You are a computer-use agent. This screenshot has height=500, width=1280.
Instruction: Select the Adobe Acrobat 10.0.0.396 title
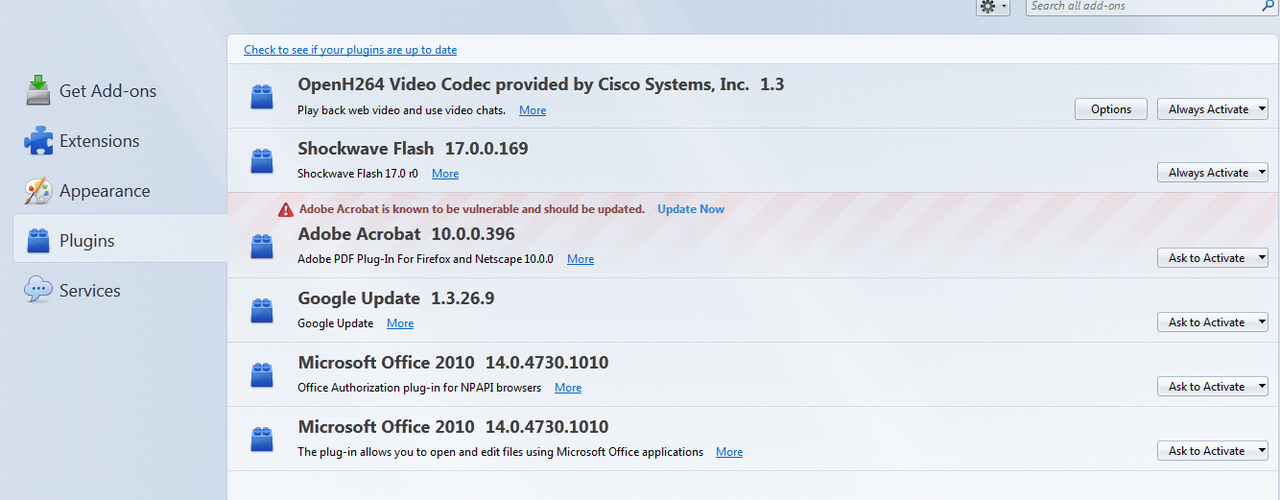click(406, 234)
